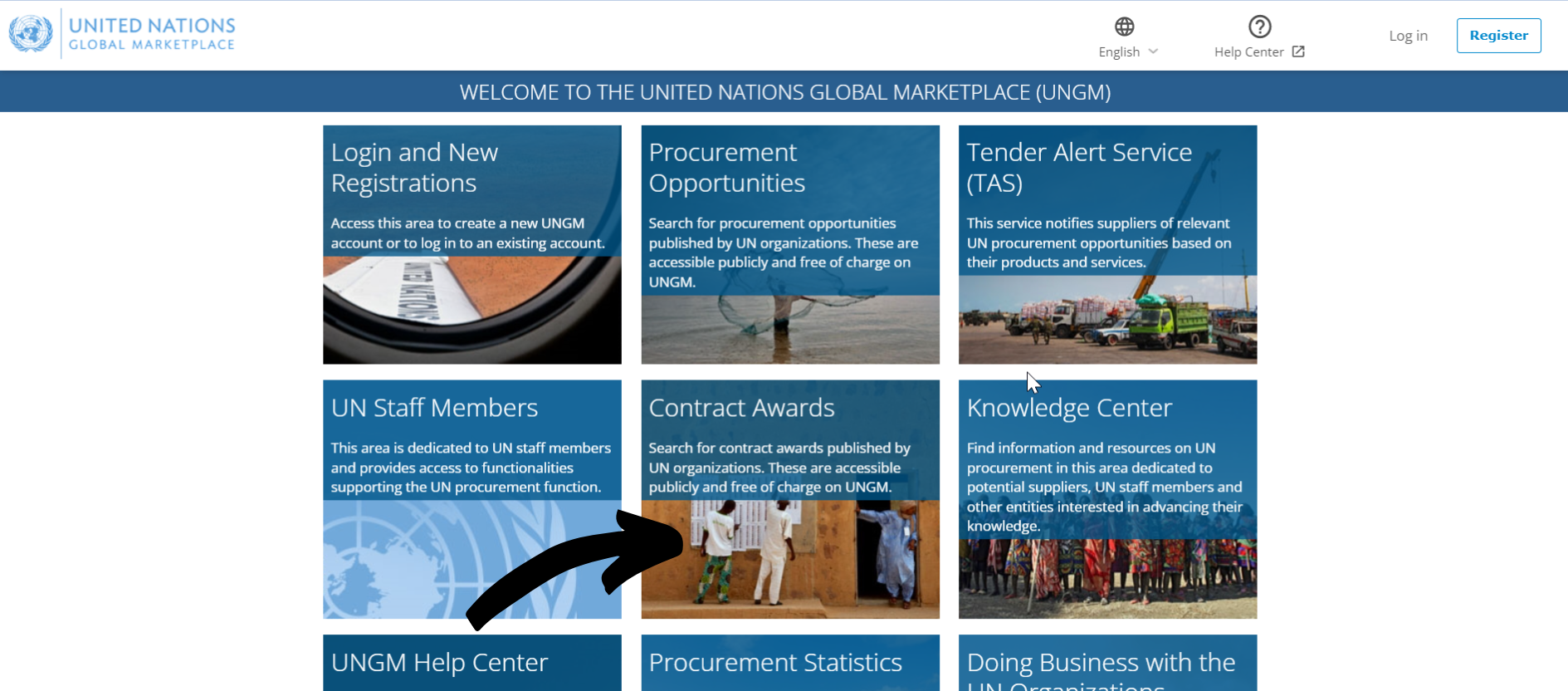Click the UN emblem logo
The height and width of the screenshot is (691, 1568).
31,34
